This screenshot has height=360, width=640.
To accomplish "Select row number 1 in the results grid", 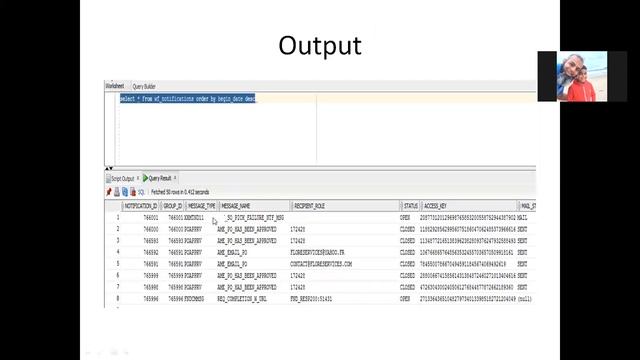I will point(118,218).
